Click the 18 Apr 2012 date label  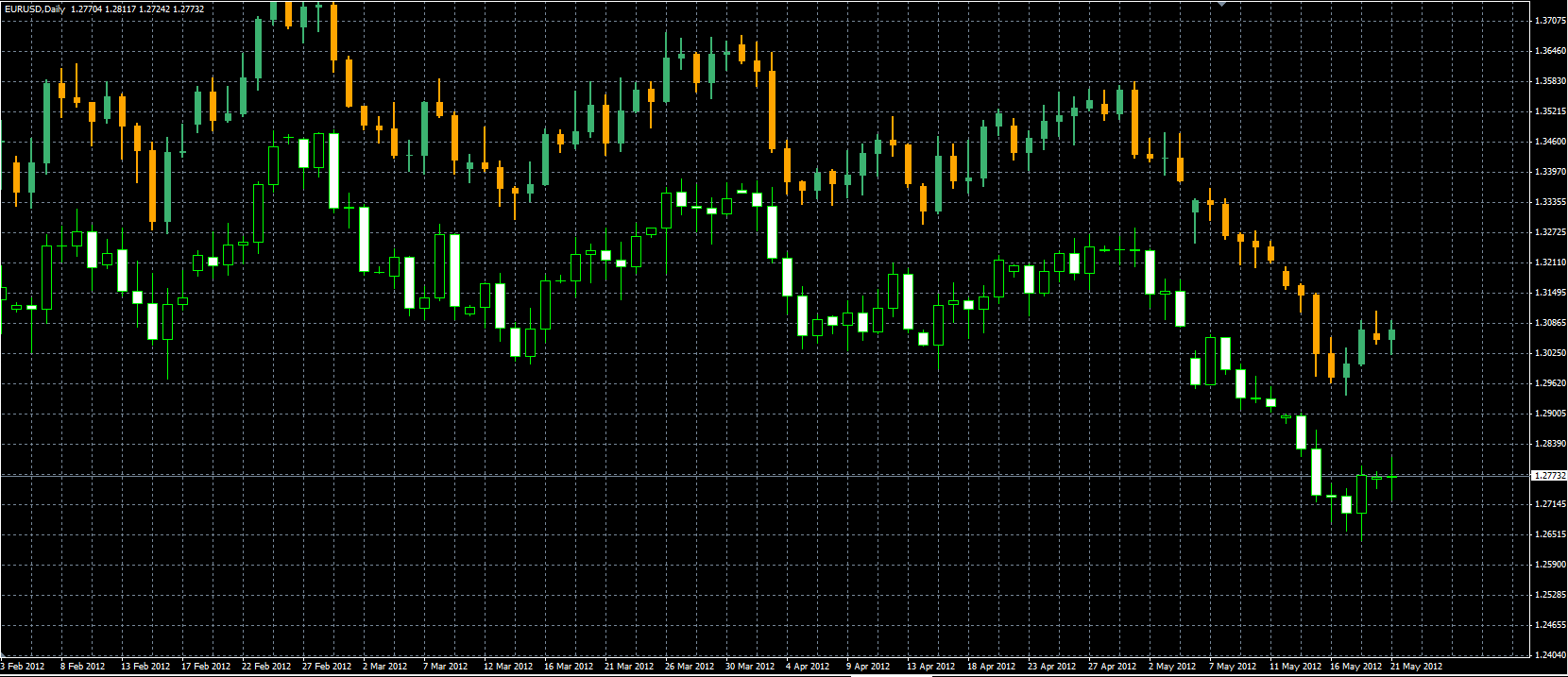[x=991, y=667]
